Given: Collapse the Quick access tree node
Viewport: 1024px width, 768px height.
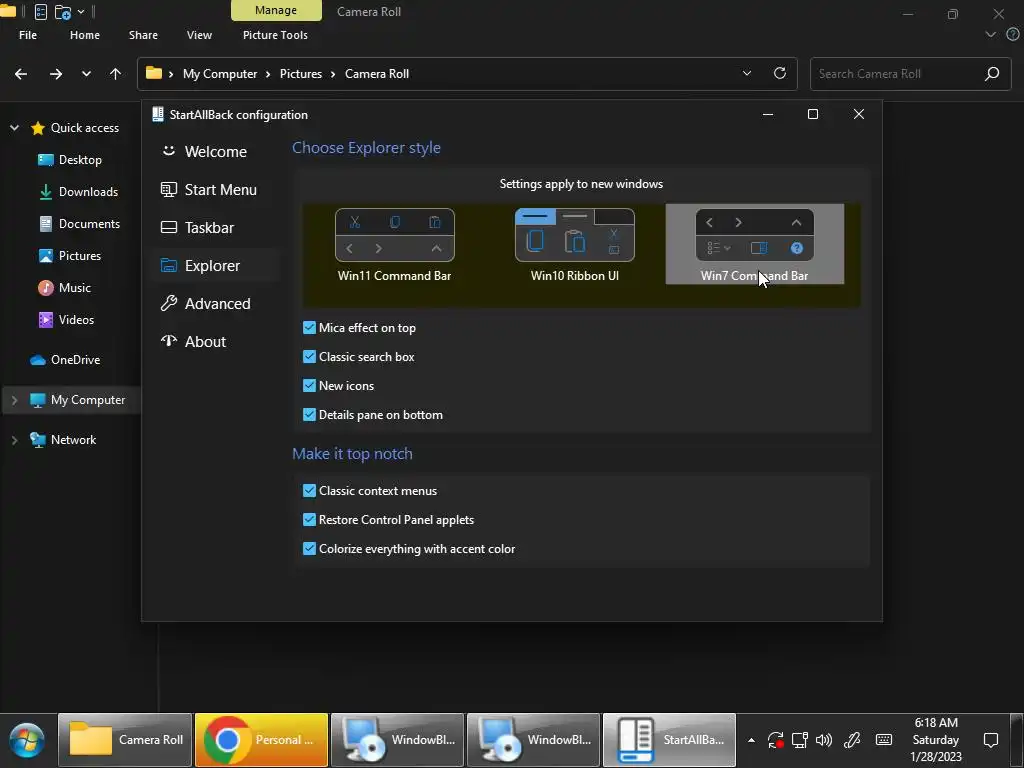Looking at the screenshot, I should (14, 128).
